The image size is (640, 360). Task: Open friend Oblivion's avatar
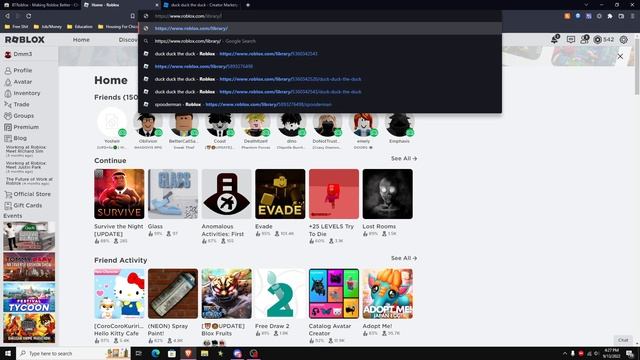(148, 124)
